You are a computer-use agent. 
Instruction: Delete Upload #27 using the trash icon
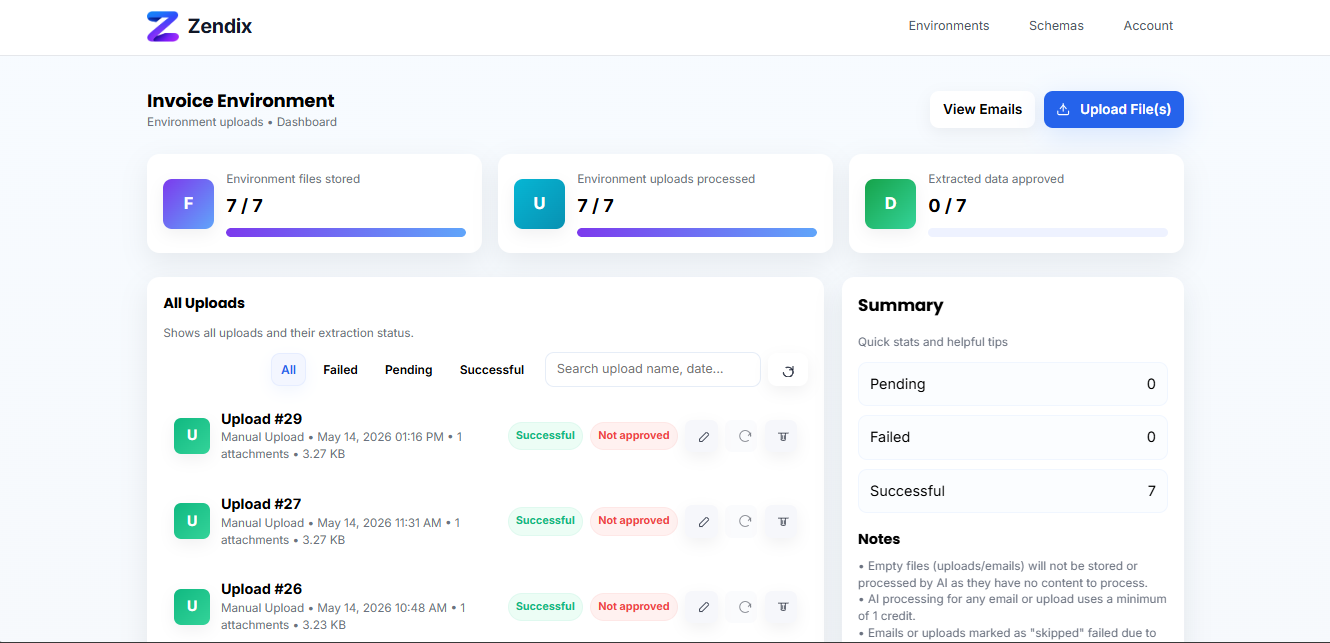click(783, 522)
